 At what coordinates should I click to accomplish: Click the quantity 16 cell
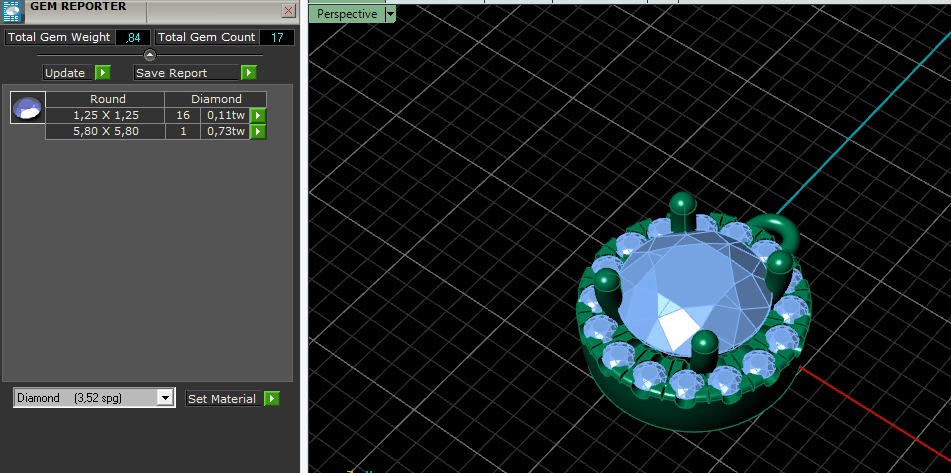183,115
